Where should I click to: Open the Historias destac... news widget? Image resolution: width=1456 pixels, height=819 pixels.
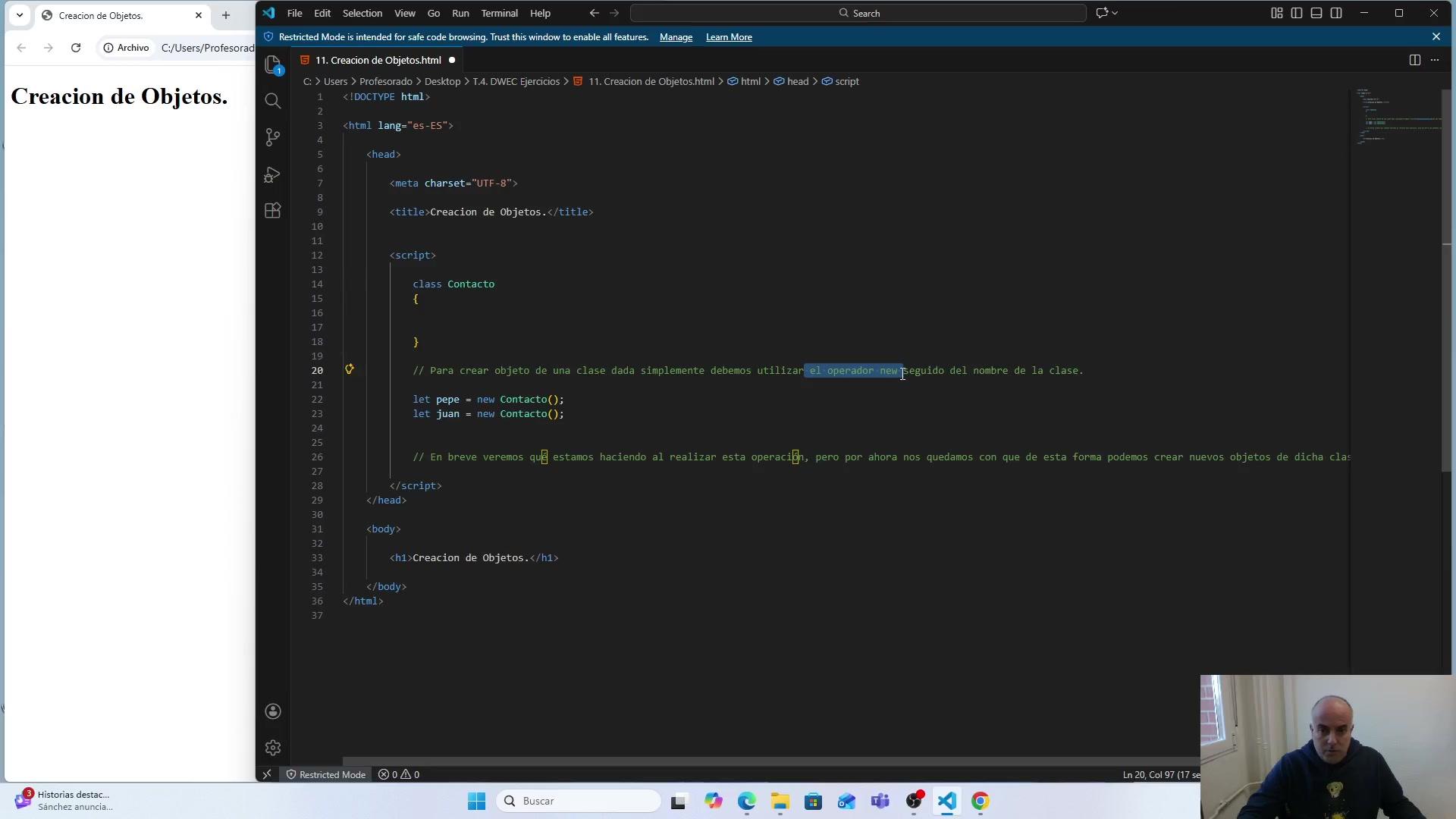64,801
